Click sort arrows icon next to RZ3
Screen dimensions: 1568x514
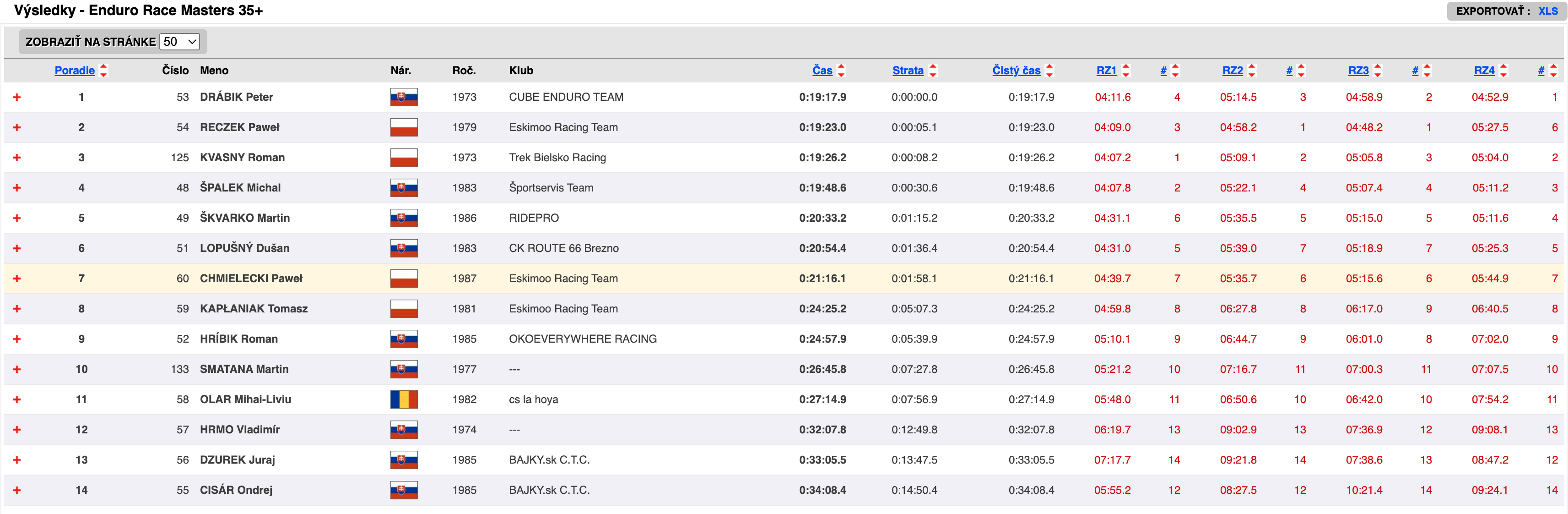point(1378,71)
